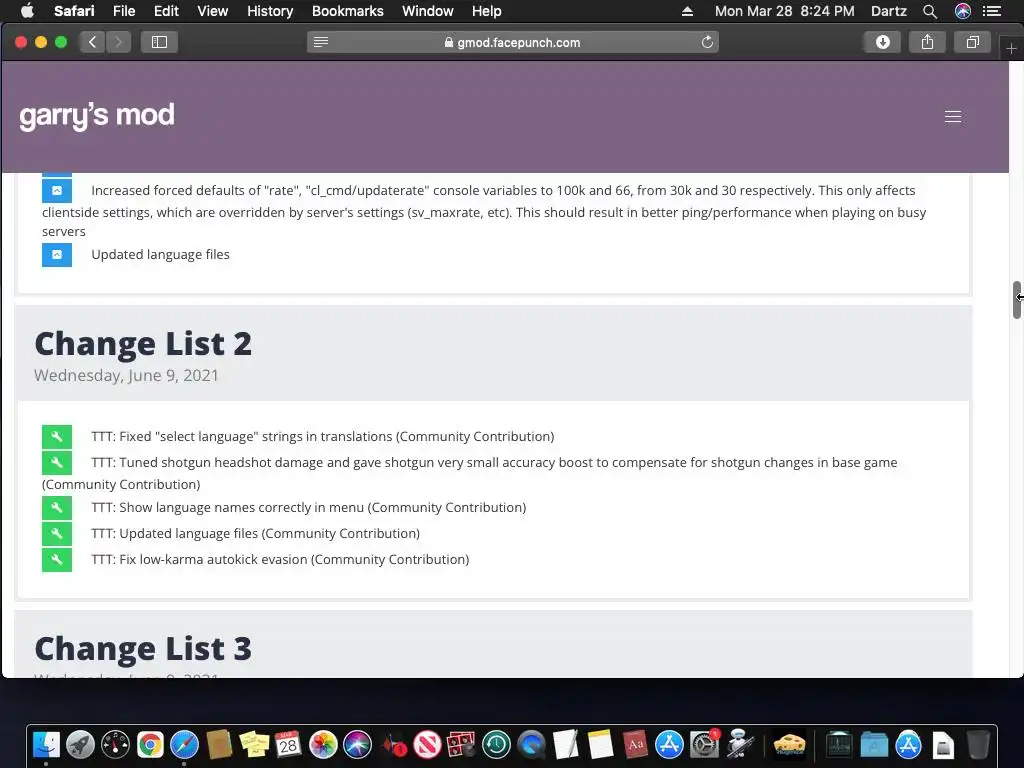Viewport: 1024px width, 768px height.
Task: Click the green wrench icon beside 'Fixed "select language" strings'
Action: [57, 437]
